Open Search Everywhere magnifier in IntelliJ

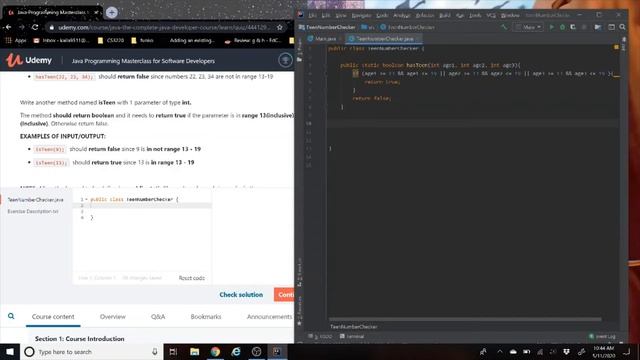[622, 27]
